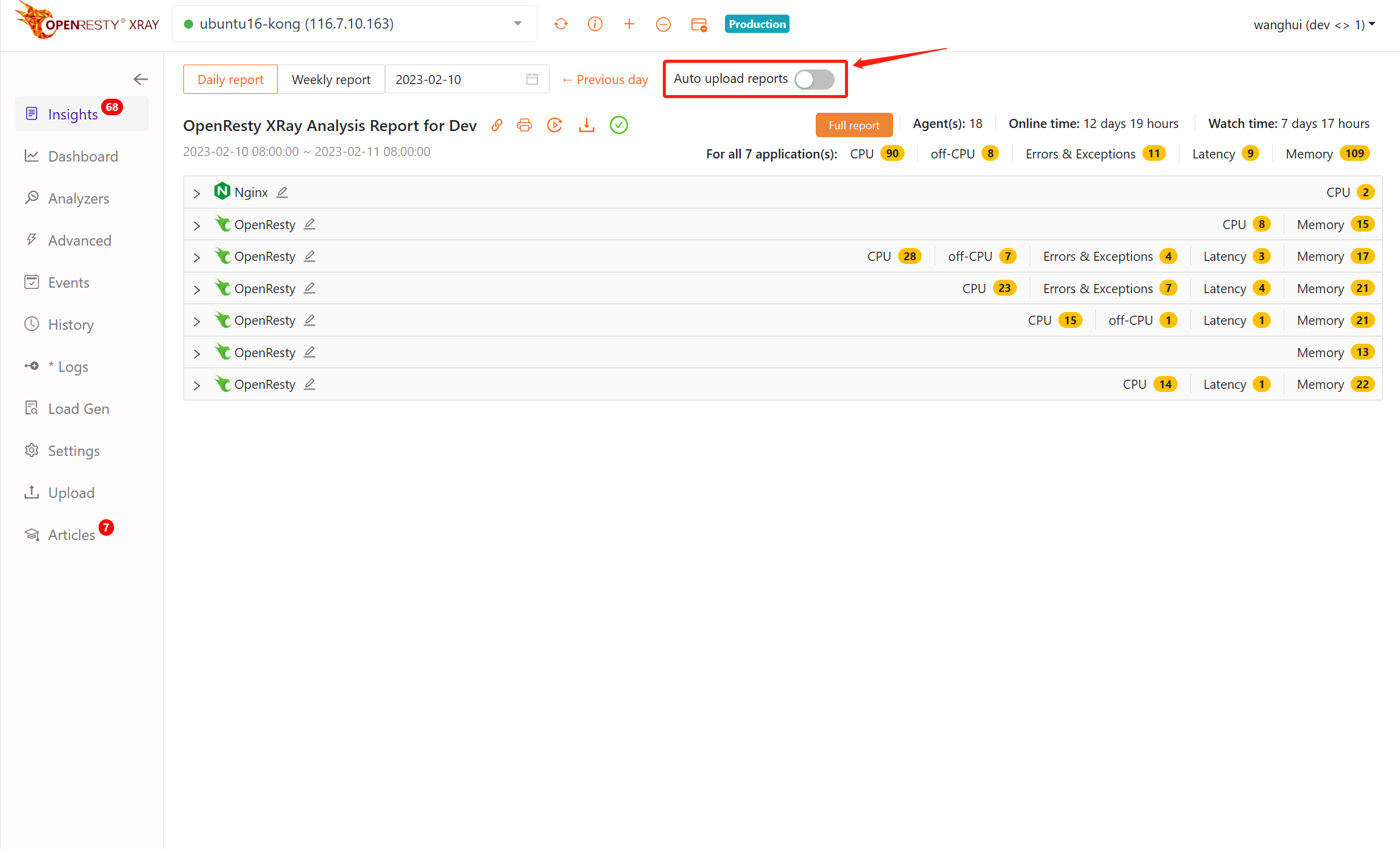The height and width of the screenshot is (849, 1400).
Task: Edit name of OpenResty row with CPU 28
Action: (309, 256)
